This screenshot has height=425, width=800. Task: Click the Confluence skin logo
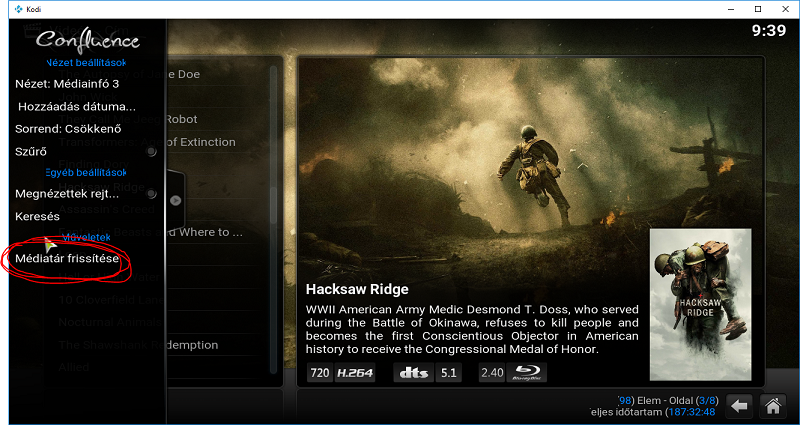pos(88,42)
